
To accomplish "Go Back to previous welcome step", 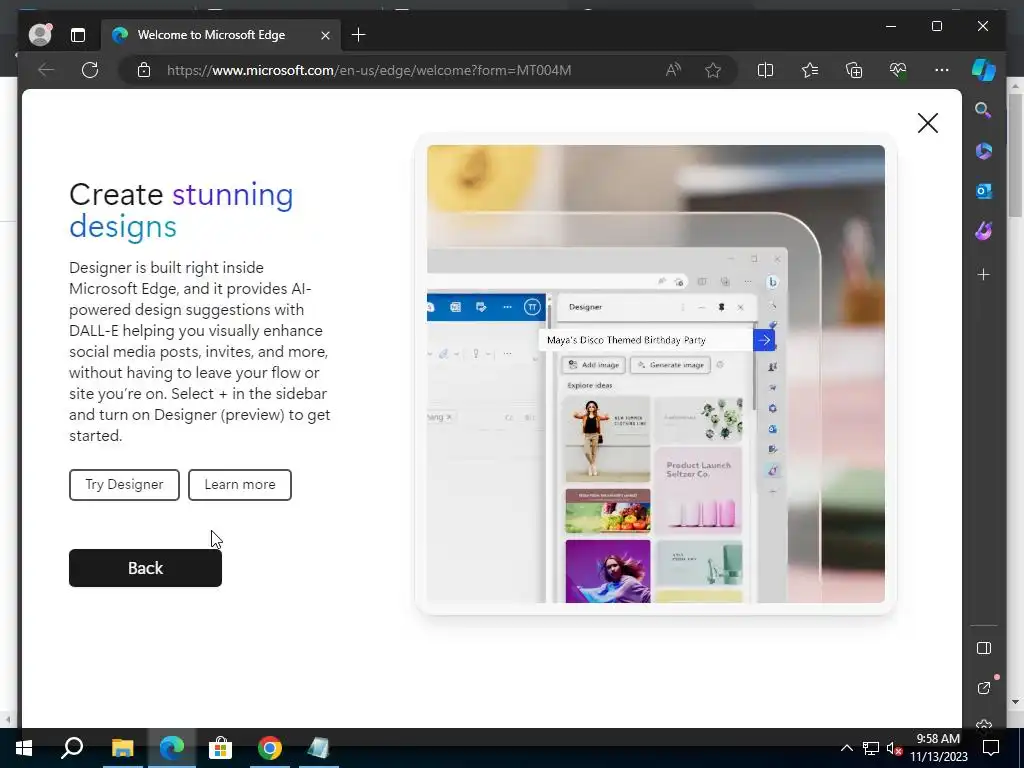I will click(145, 568).
